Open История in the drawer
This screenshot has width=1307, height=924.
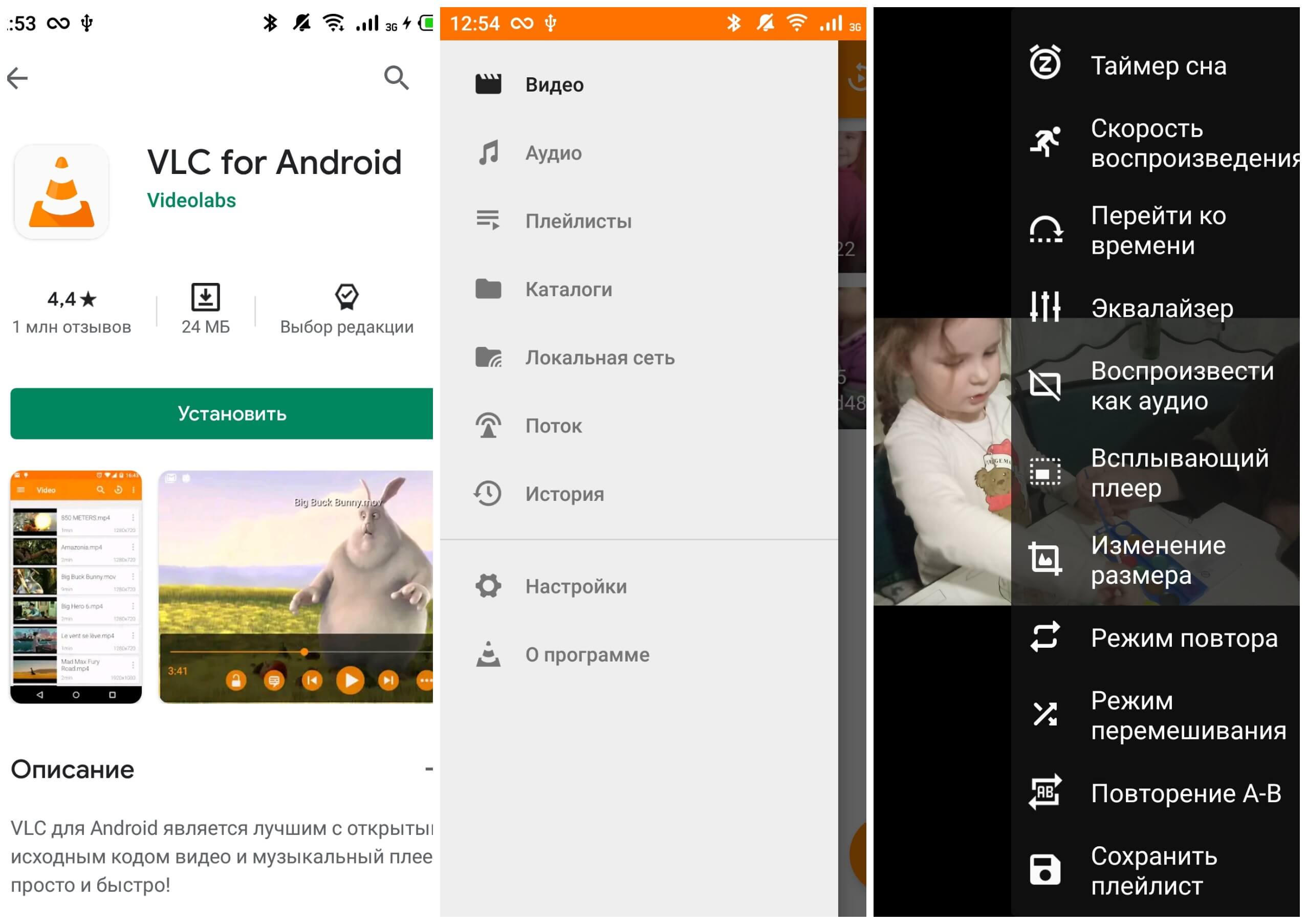639,494
